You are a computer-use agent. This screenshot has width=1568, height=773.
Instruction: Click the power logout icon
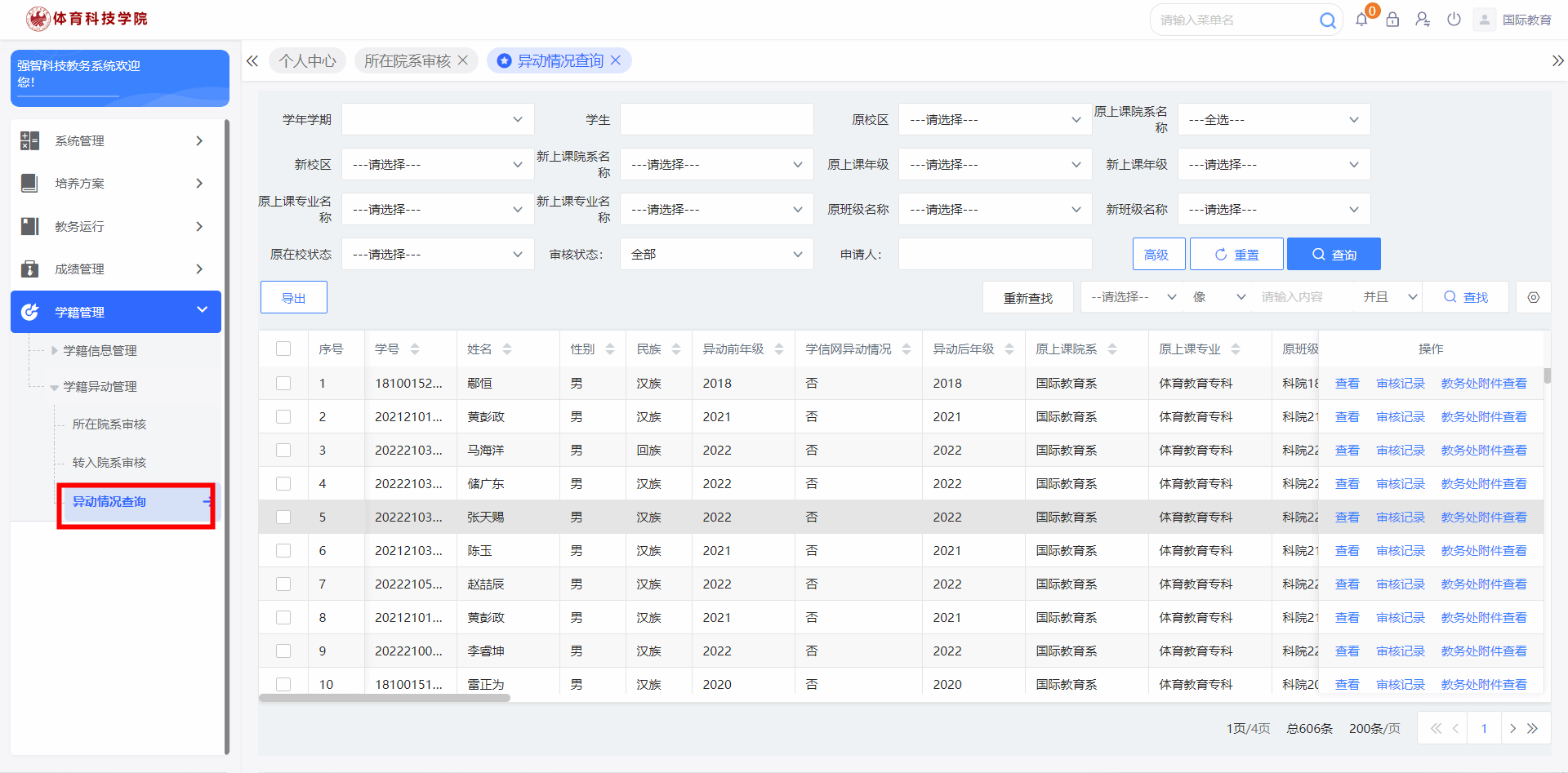coord(1454,20)
